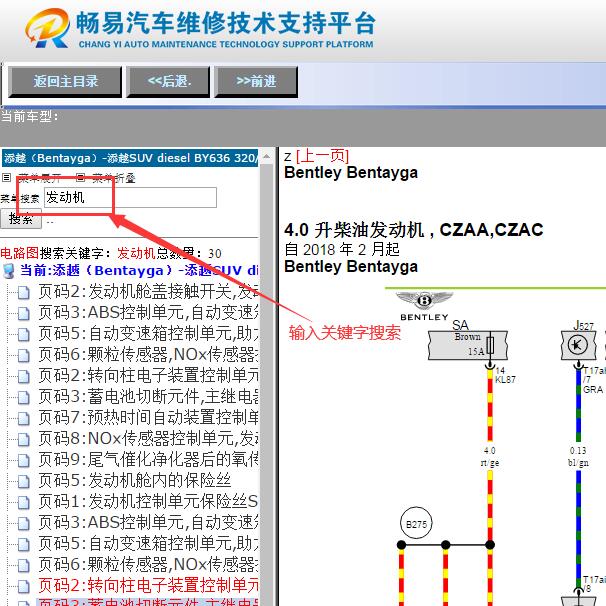Click the platform logo beside 畅易汽车维修技术支持平台

48,28
